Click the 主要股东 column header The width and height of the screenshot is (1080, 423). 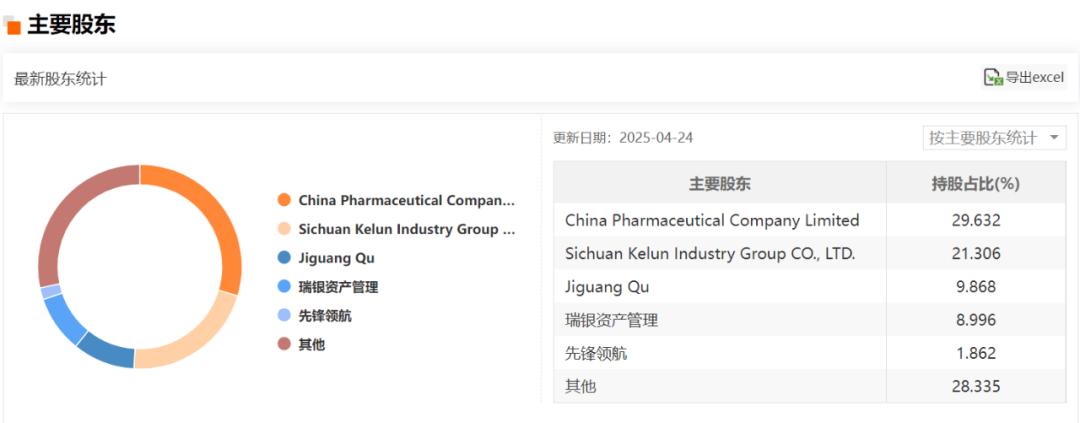720,183
